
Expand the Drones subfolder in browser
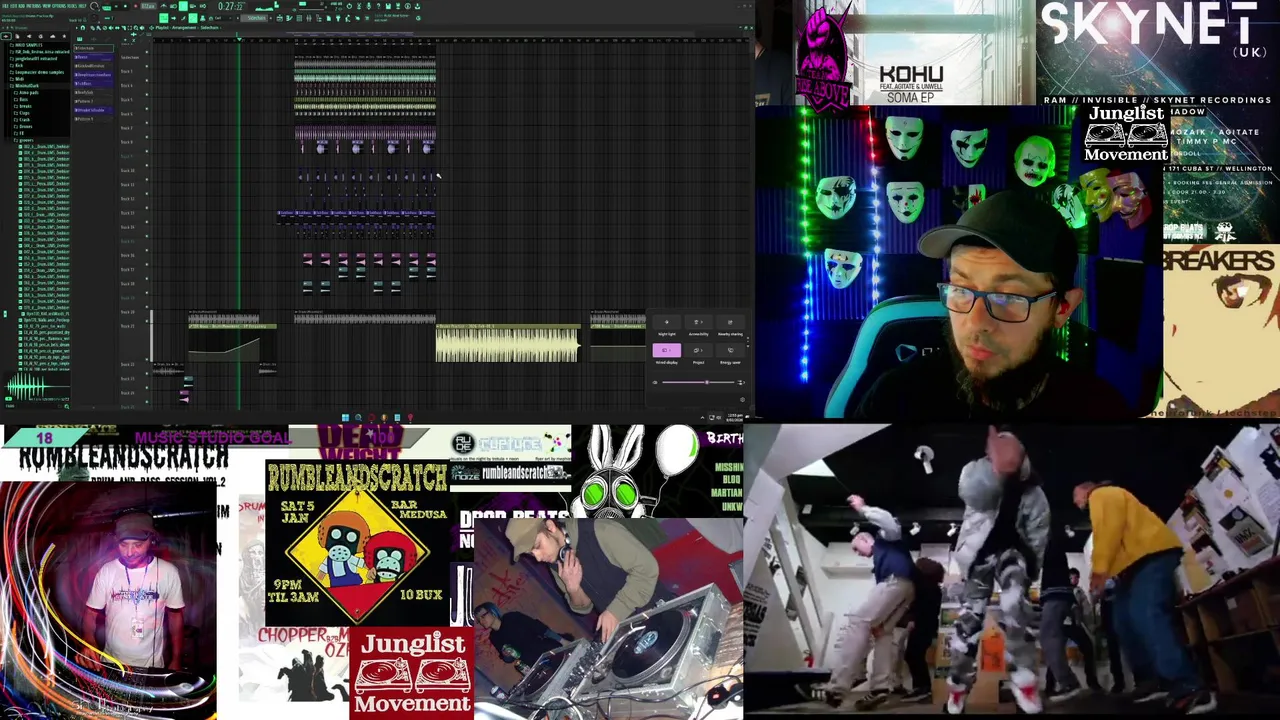tap(24, 127)
